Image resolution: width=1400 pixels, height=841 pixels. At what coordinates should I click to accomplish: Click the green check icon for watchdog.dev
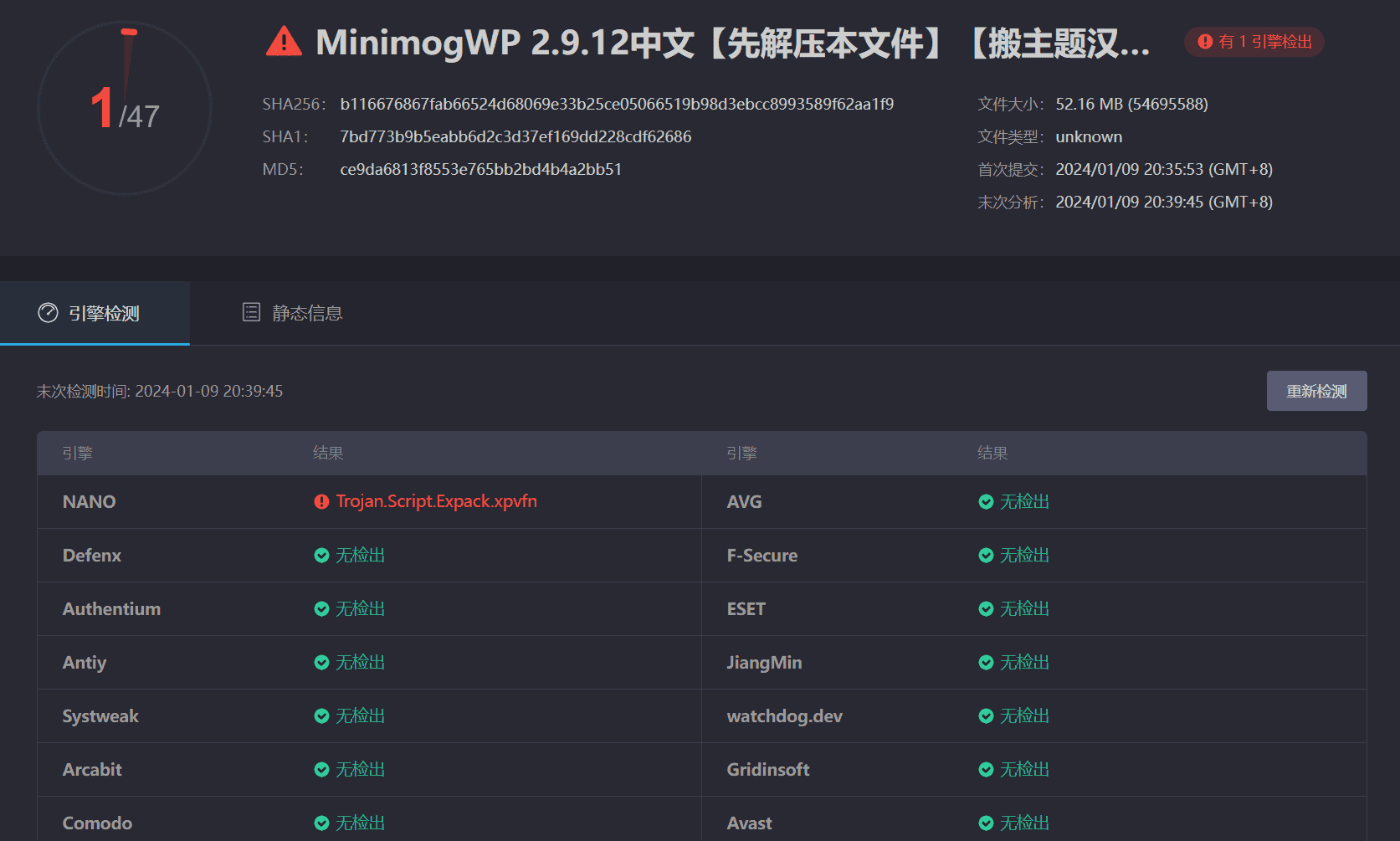(986, 715)
